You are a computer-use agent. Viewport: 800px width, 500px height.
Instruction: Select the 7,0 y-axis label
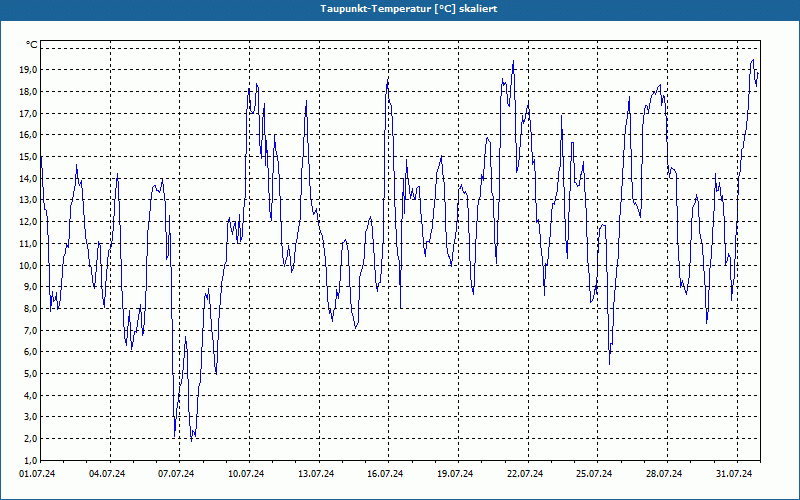31,330
